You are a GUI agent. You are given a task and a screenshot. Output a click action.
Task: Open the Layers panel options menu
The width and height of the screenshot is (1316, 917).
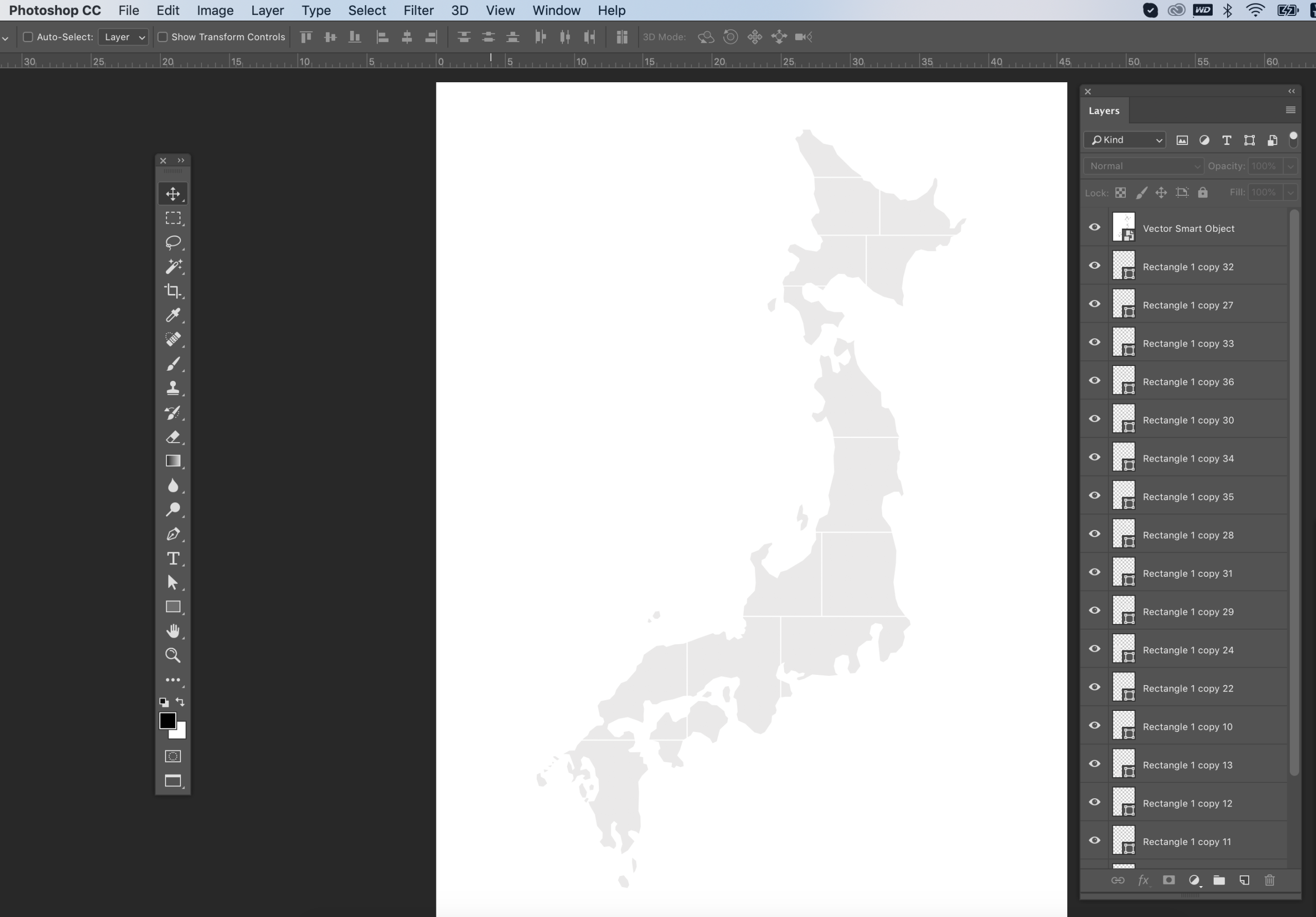[x=1291, y=110]
